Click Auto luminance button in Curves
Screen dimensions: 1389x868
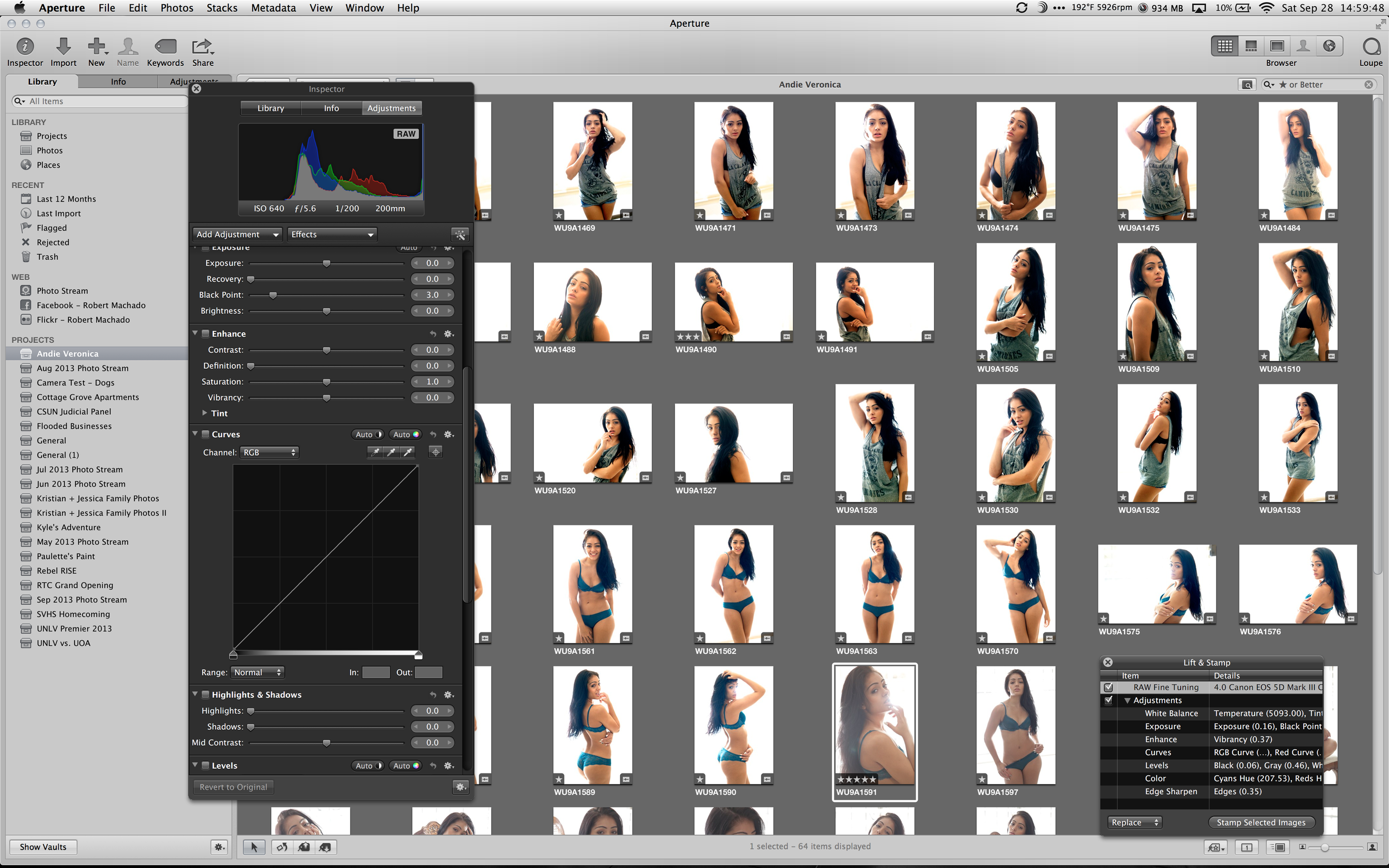tap(368, 435)
